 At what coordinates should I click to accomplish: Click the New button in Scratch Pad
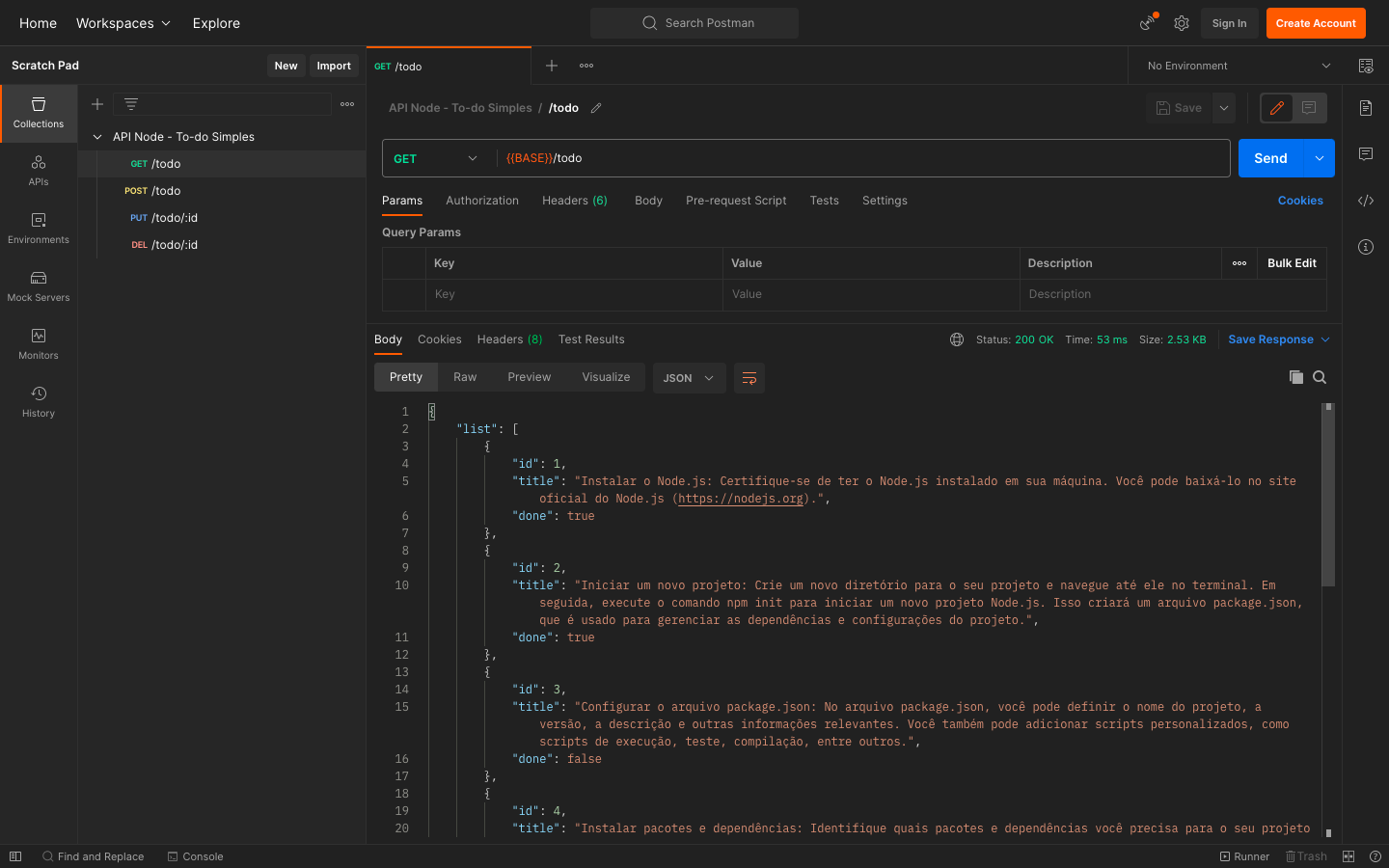[286, 66]
